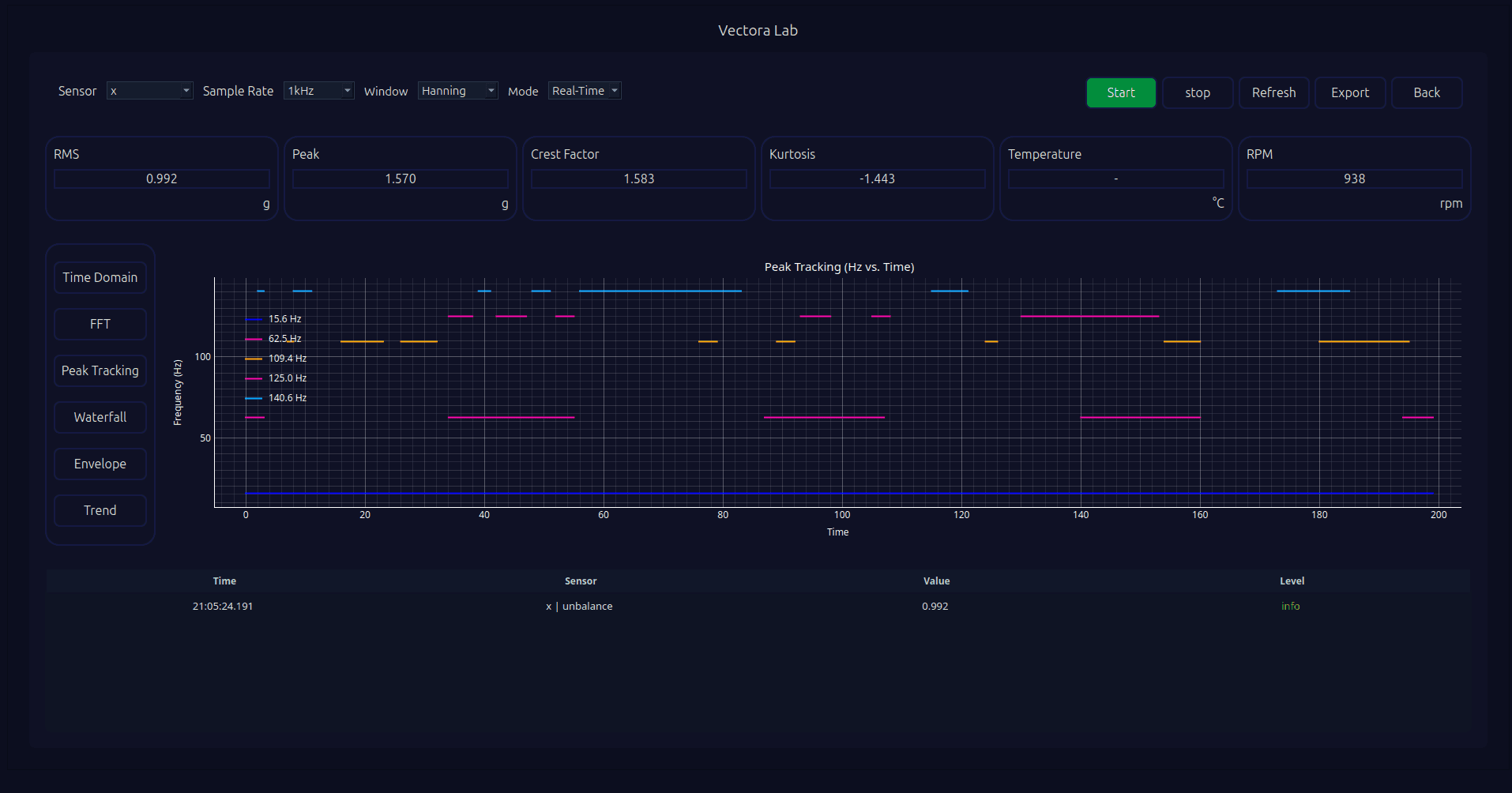Select the Crest Factor value field
Viewport: 1512px width, 793px height.
pos(639,179)
